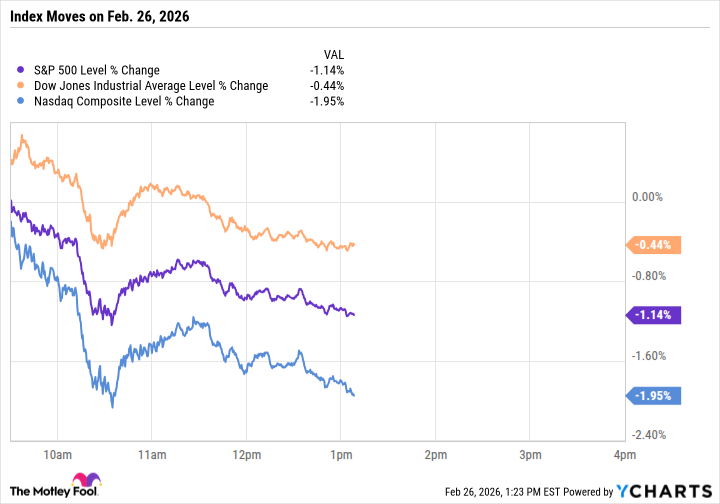Click the orange Dow Jones legend dot
Viewport: 720px width, 504px height.
[x=22, y=85]
